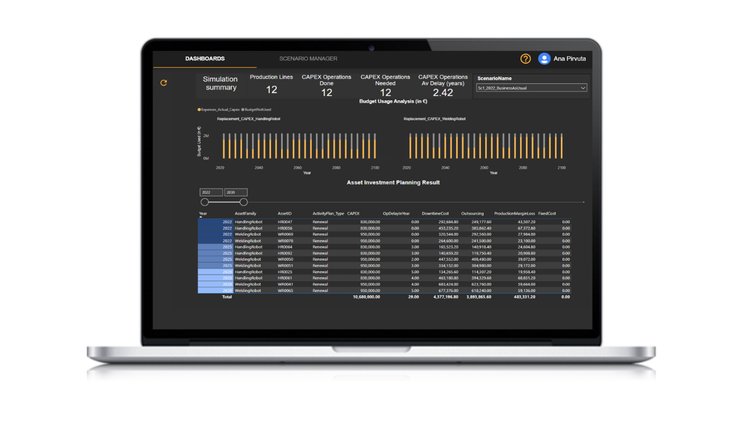Viewport: 750px width, 422px height.
Task: Select the HR0047 asset ID cell
Action: coord(285,222)
